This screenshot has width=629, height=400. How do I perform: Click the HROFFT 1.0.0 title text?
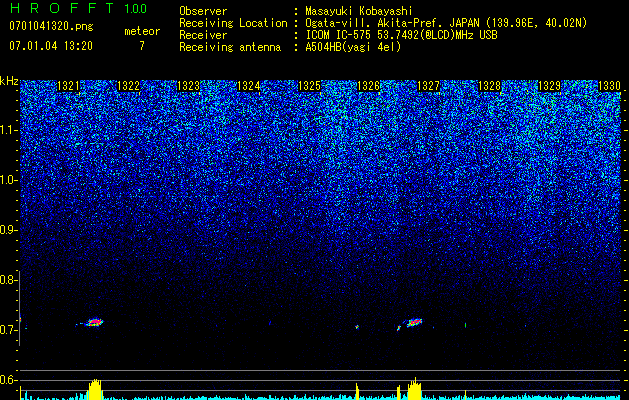(x=78, y=8)
